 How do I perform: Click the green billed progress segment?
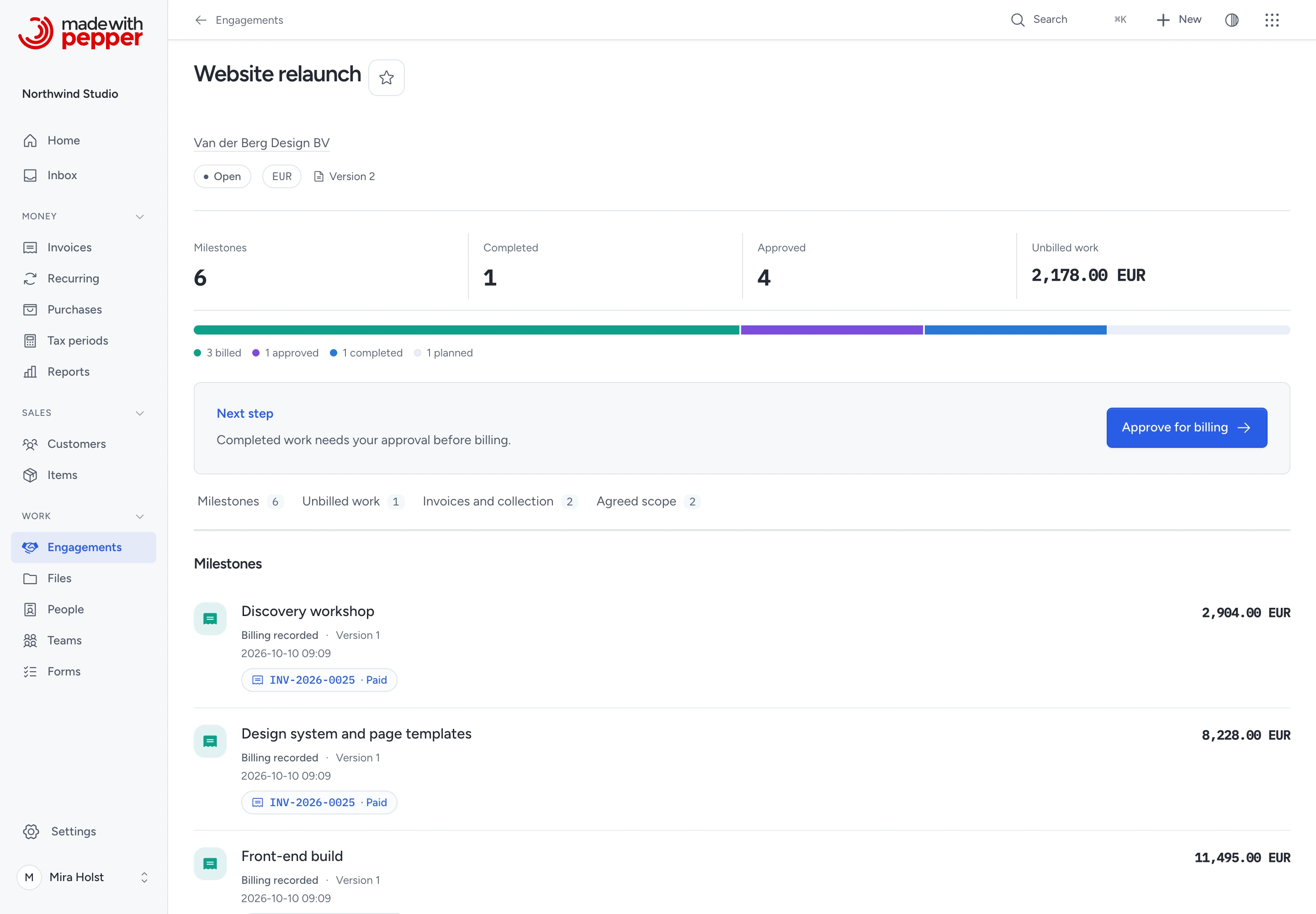coord(466,330)
